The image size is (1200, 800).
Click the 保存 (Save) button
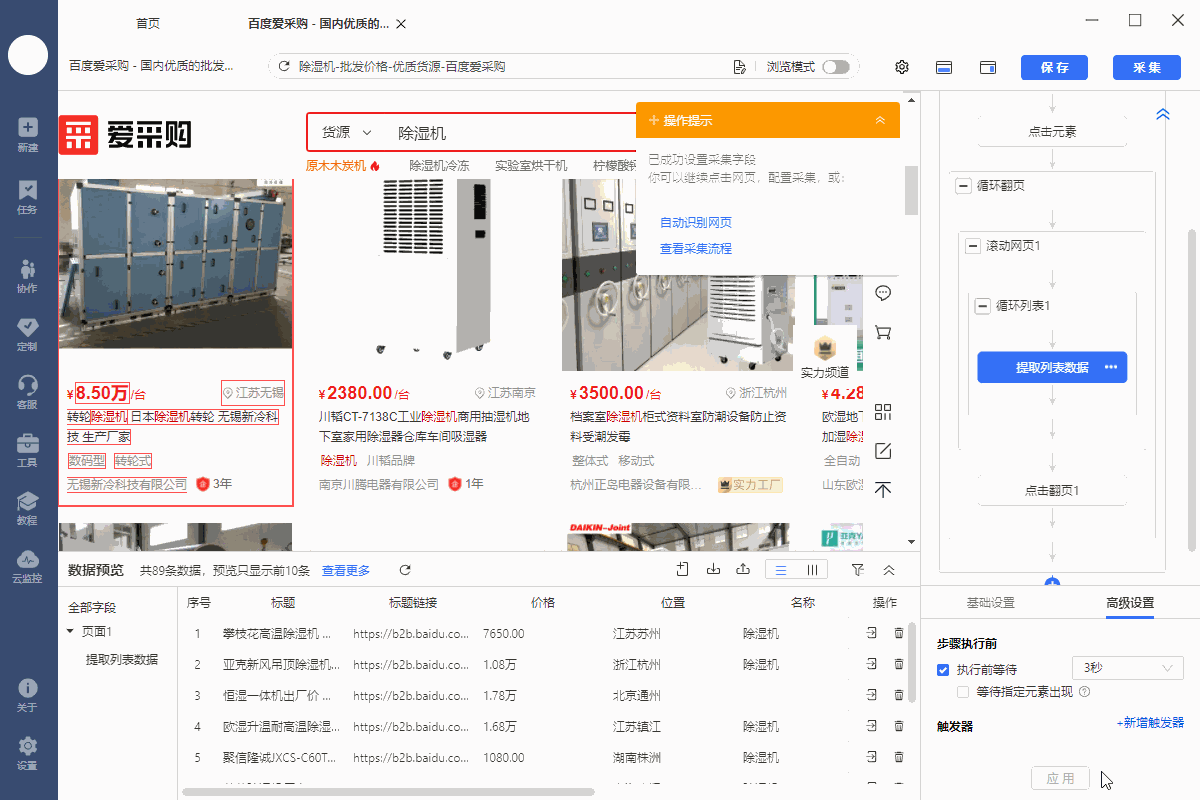(1054, 67)
